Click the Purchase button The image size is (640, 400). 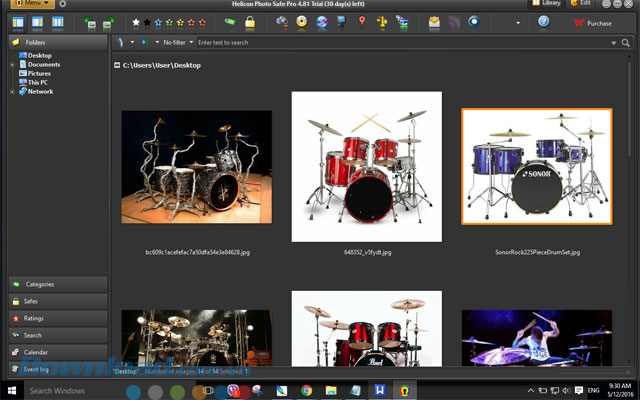tap(593, 23)
